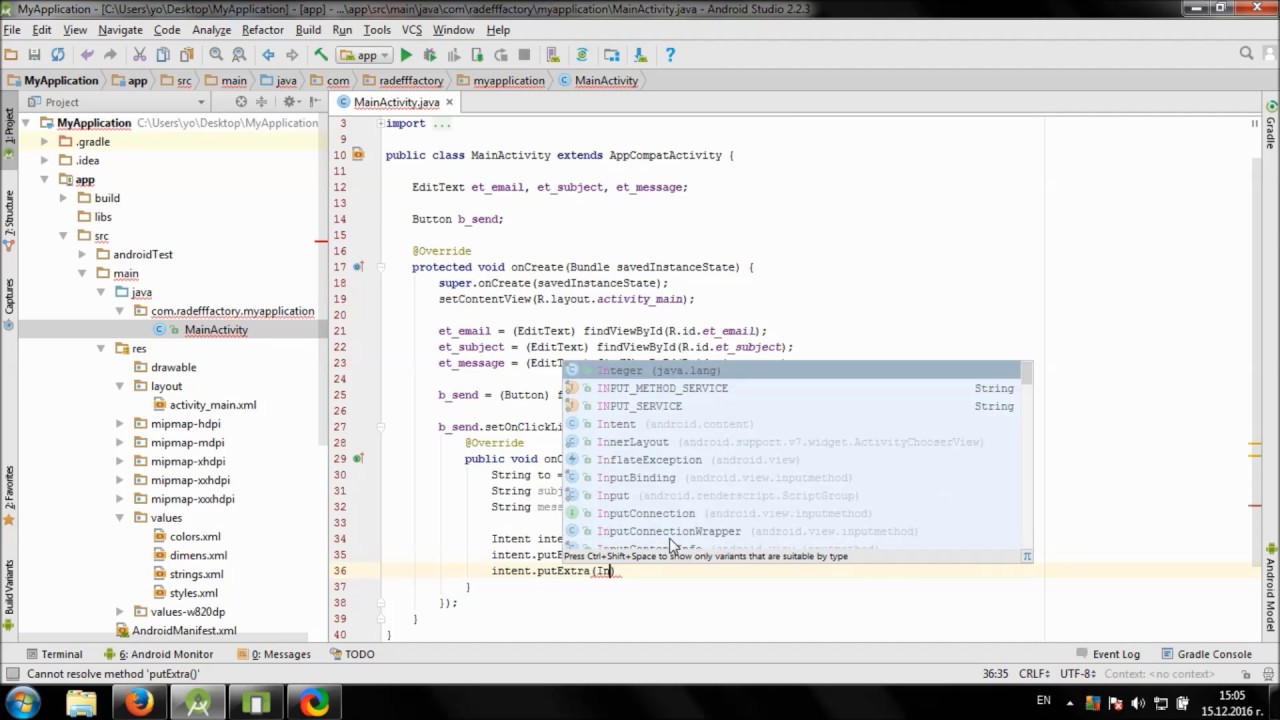Open the app run configuration dropdown
The image size is (1280, 720).
[x=365, y=55]
